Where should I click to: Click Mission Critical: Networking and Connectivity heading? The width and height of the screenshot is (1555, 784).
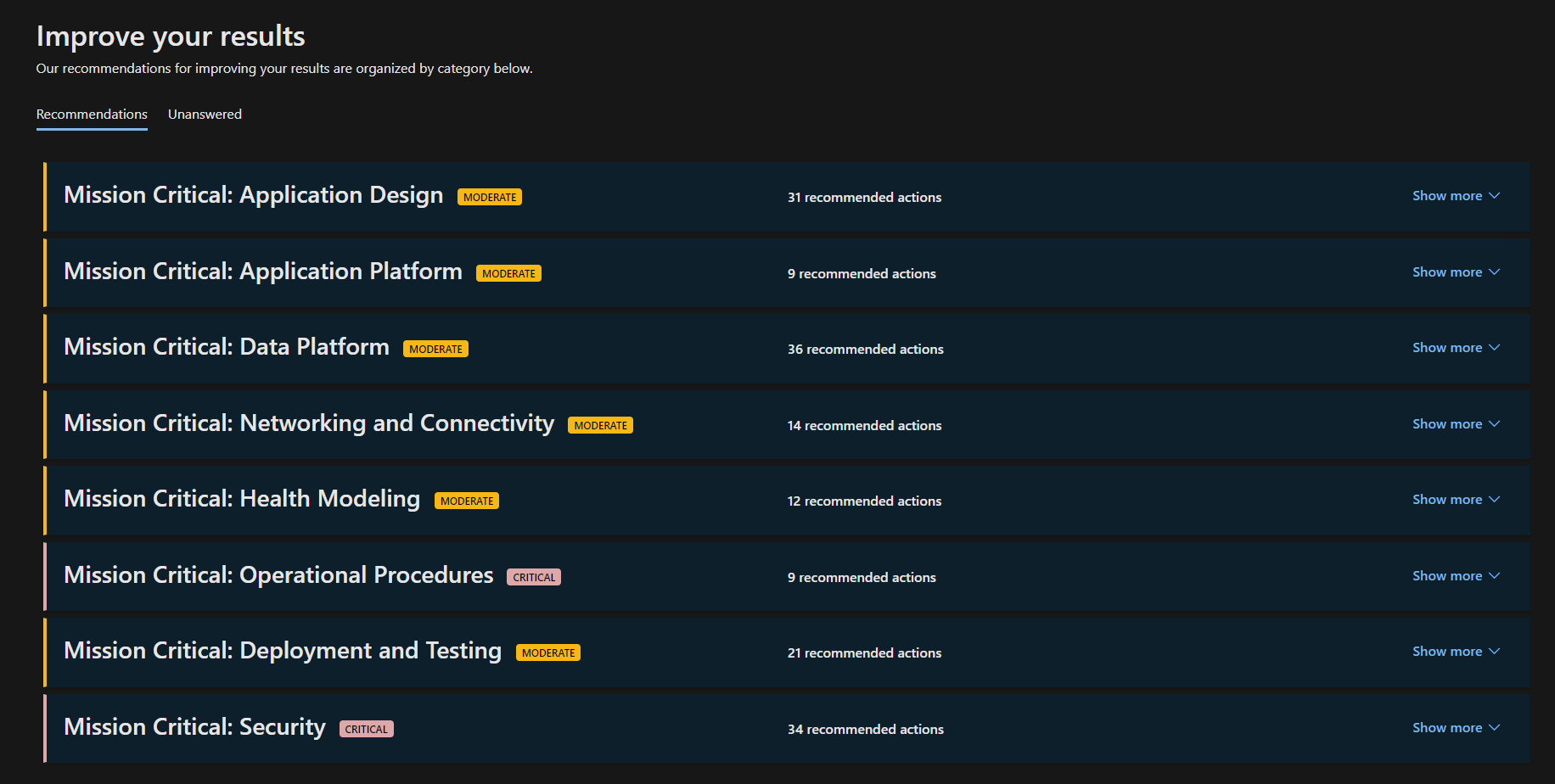tap(309, 423)
